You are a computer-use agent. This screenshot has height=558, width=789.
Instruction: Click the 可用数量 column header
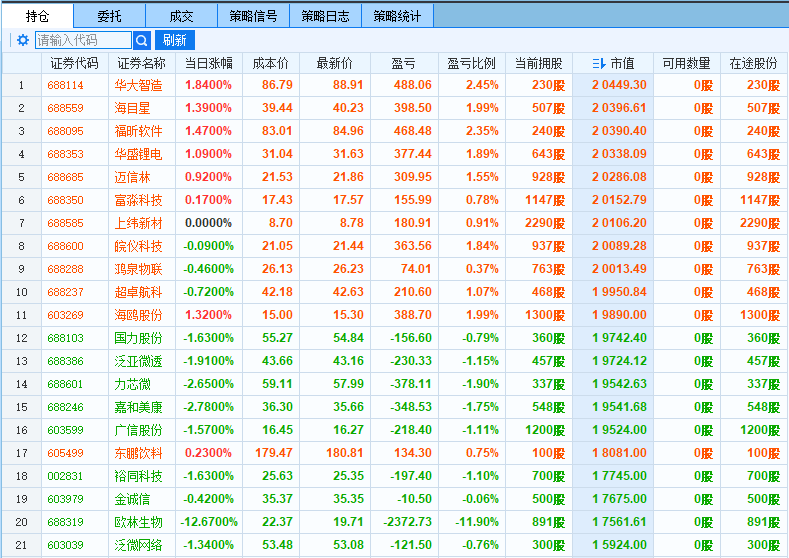686,63
